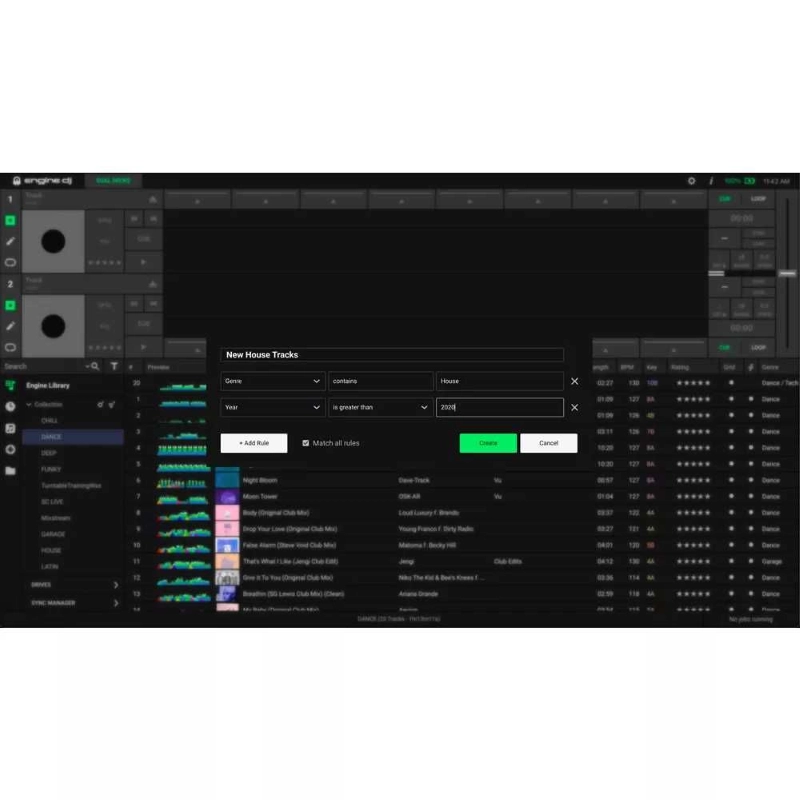
Task: Click the New House Tracks name field
Action: [393, 354]
